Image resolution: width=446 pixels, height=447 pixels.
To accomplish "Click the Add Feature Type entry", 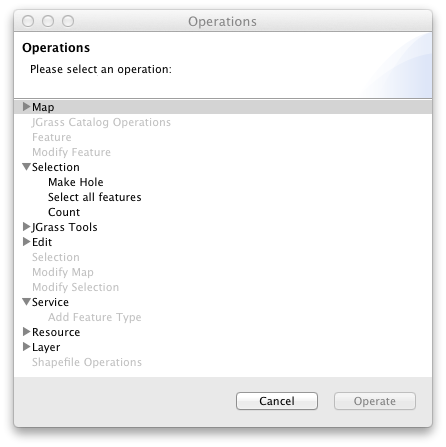I will pos(95,317).
